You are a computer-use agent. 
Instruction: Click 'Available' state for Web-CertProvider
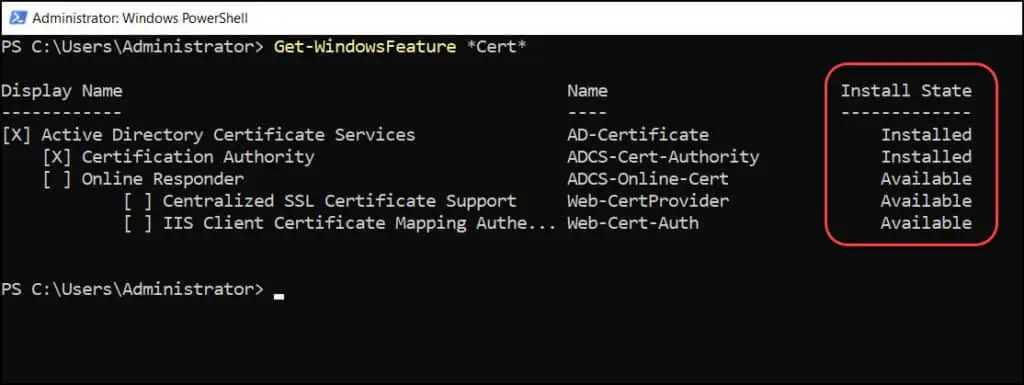click(x=926, y=201)
